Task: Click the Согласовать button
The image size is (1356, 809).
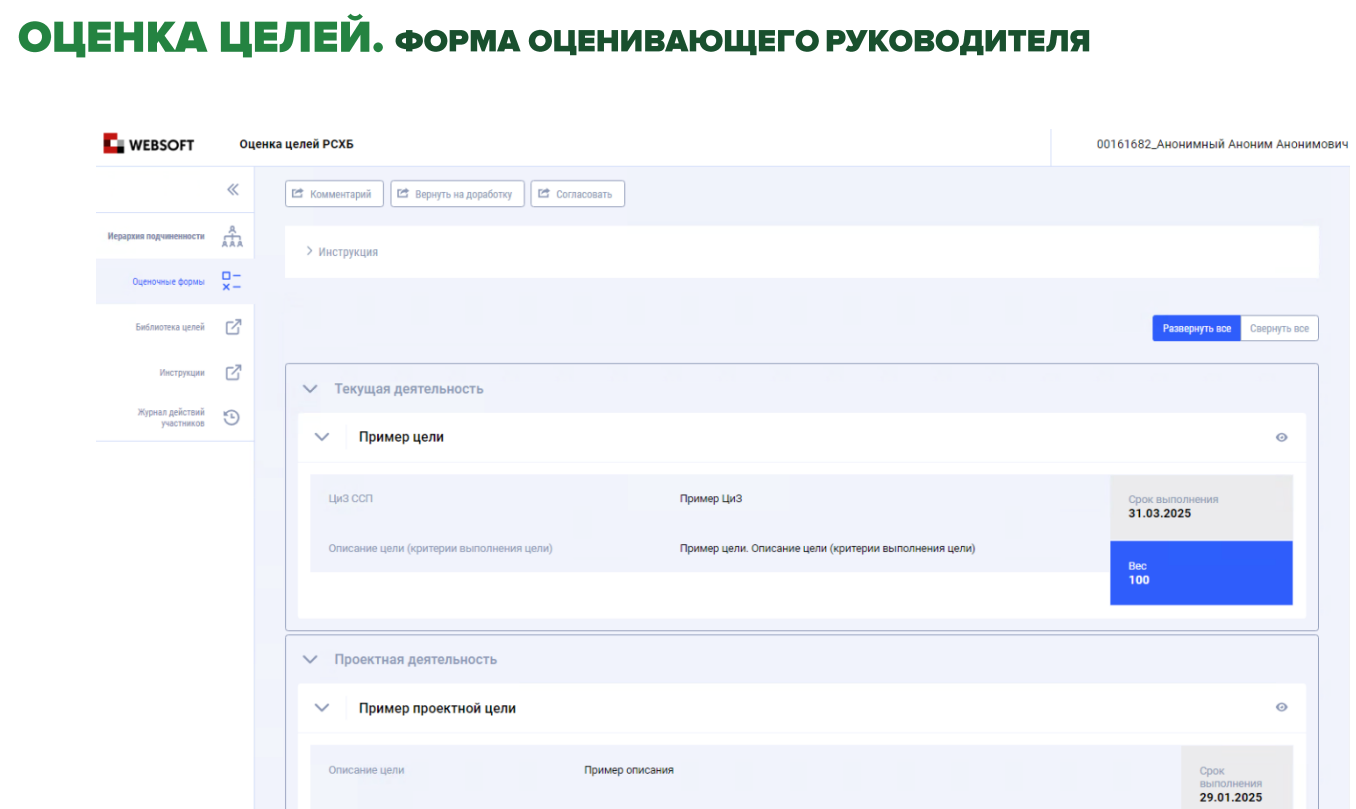Action: [578, 194]
